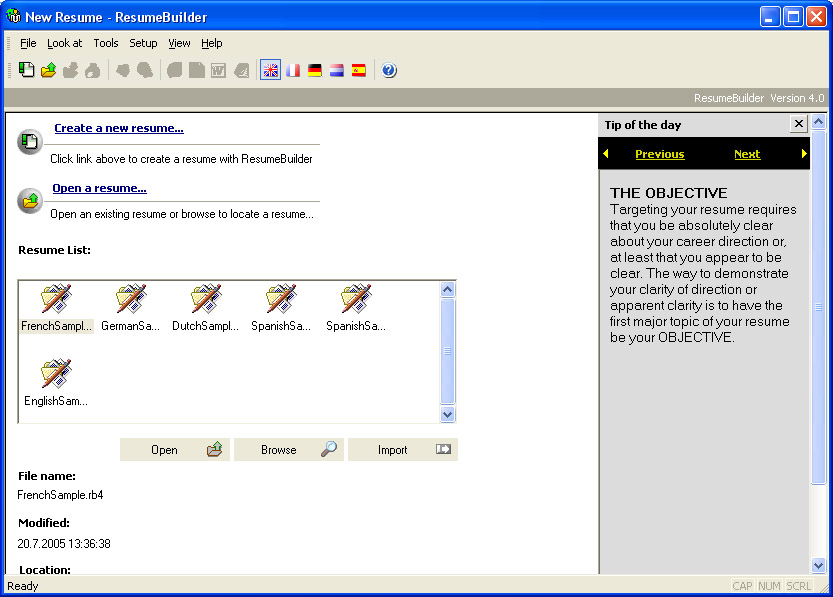Select the German flag language icon
Screen dimensions: 833x597
tap(314, 70)
